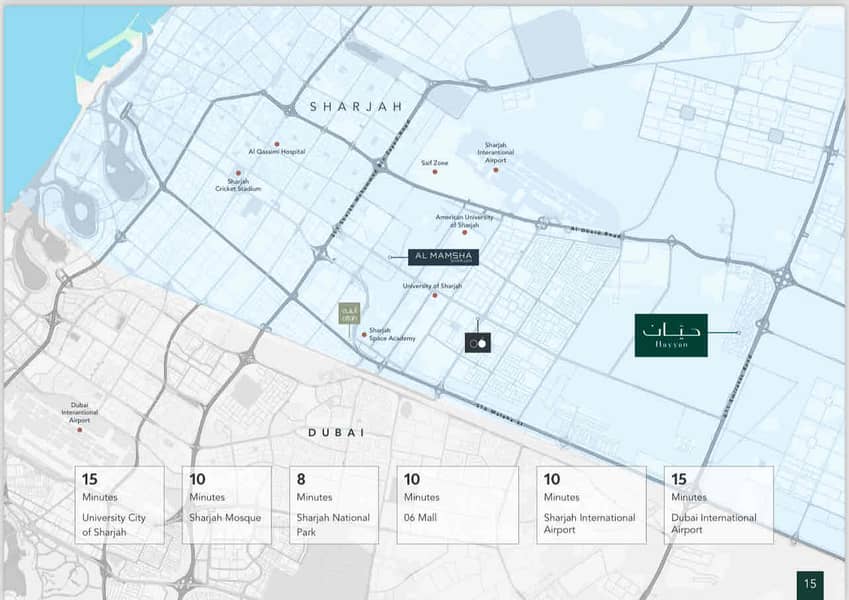The image size is (849, 600).
Task: Open the 10 Minutes Sharjah Mosque card
Action: (x=226, y=505)
